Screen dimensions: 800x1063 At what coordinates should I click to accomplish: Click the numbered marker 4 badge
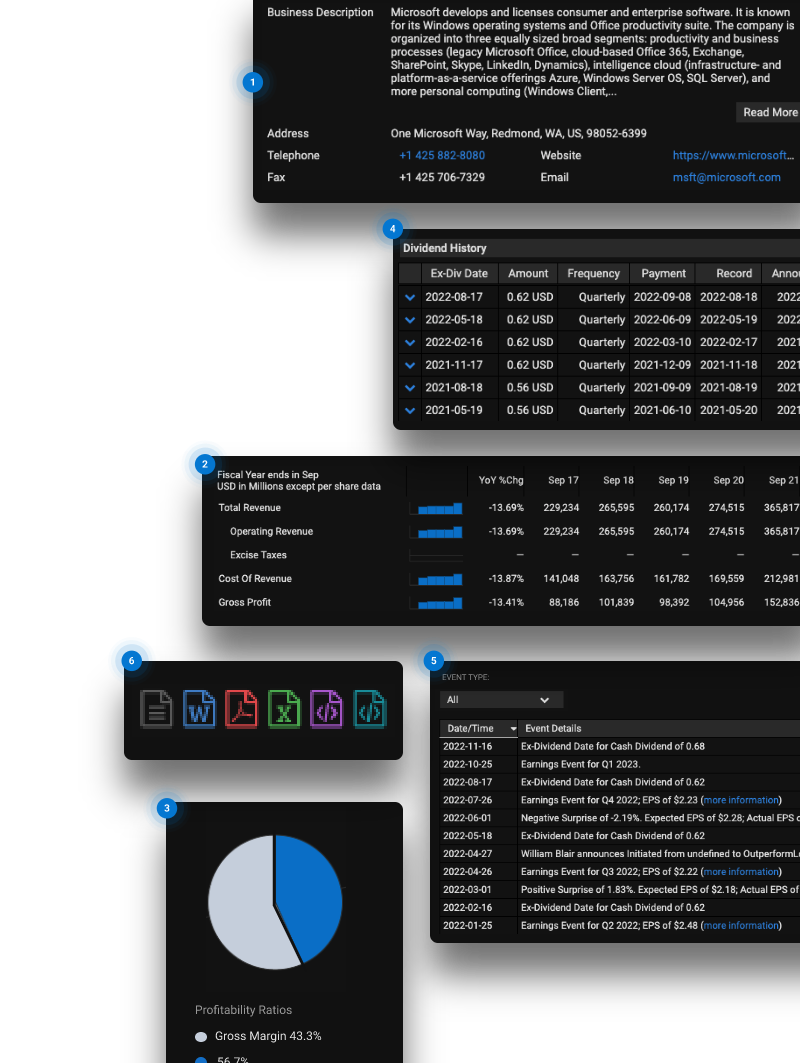[393, 228]
